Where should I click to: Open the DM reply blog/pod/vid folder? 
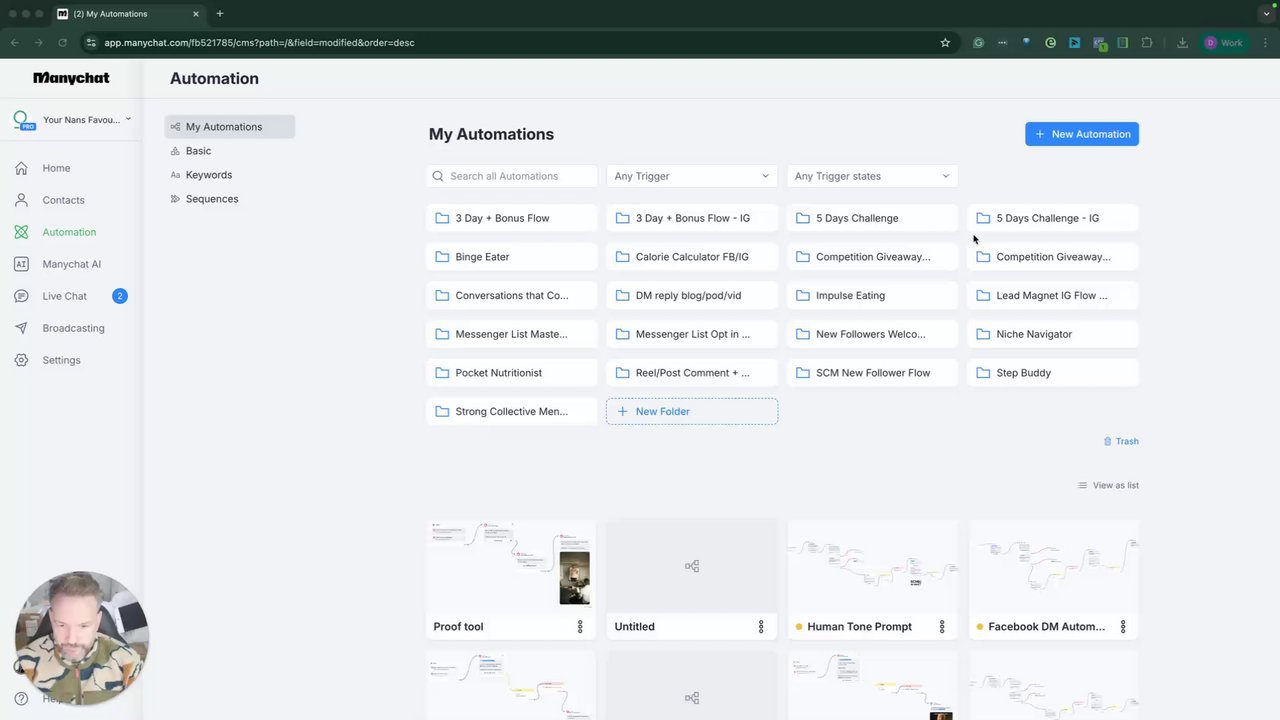(692, 296)
